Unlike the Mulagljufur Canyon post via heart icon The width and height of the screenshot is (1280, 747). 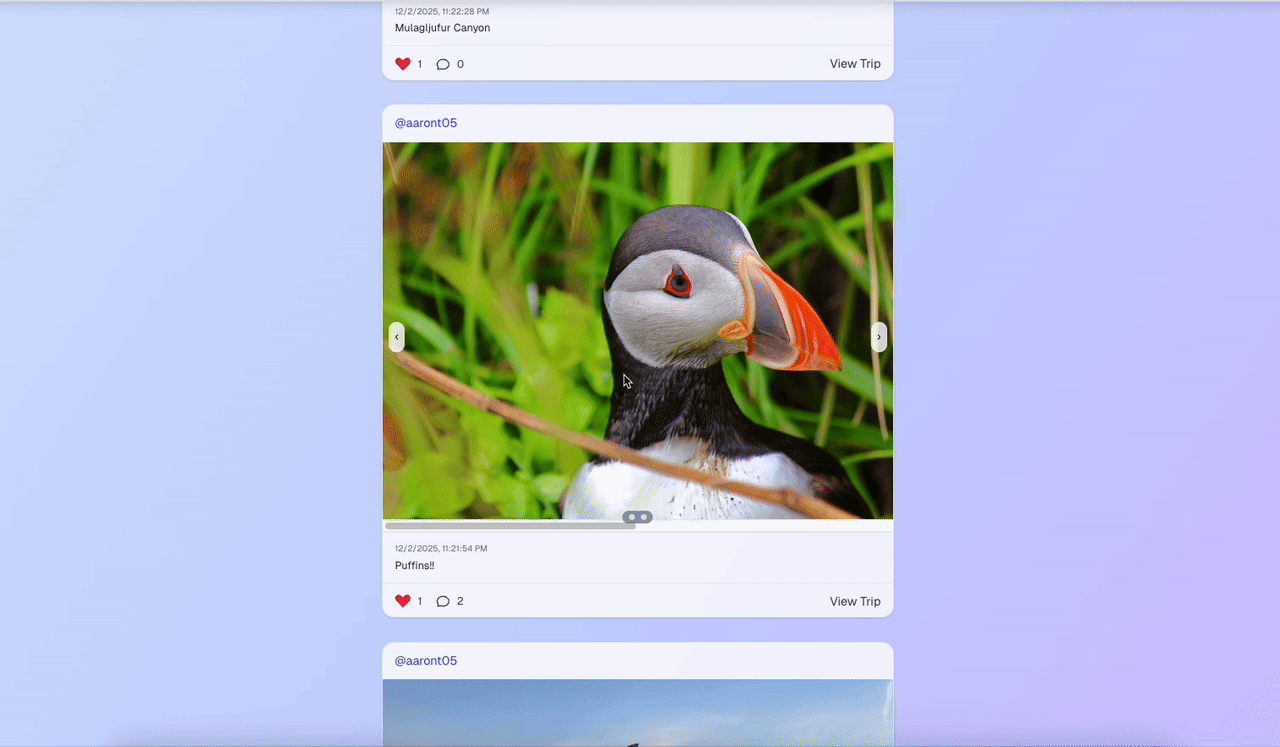tap(403, 64)
